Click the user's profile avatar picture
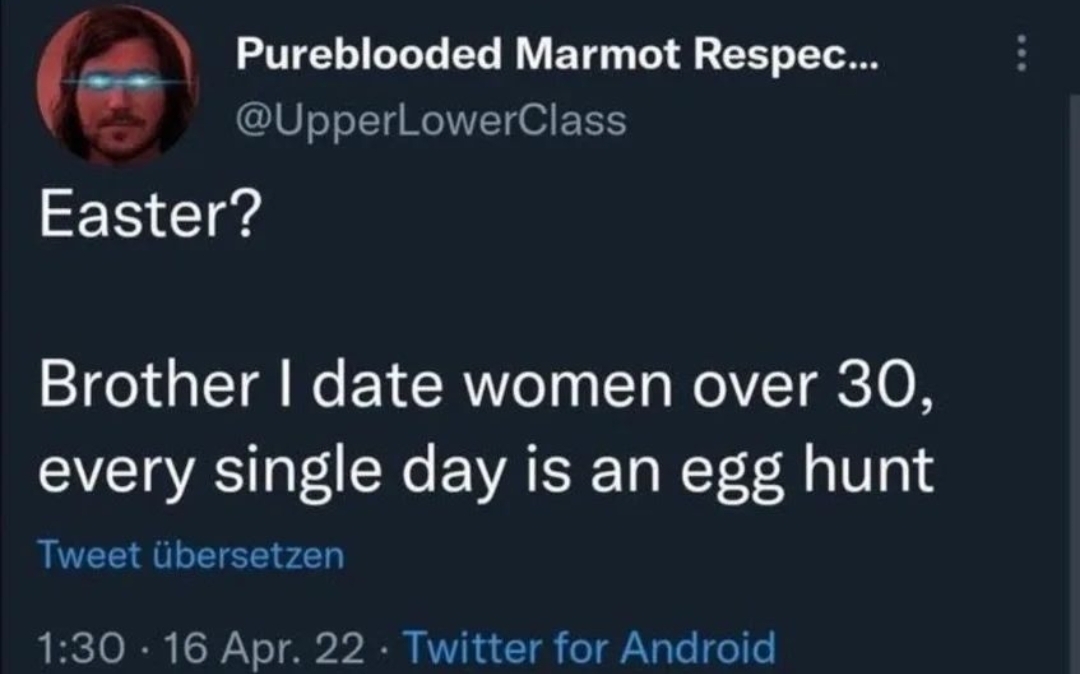Screen dimensions: 1080x674 tap(118, 85)
